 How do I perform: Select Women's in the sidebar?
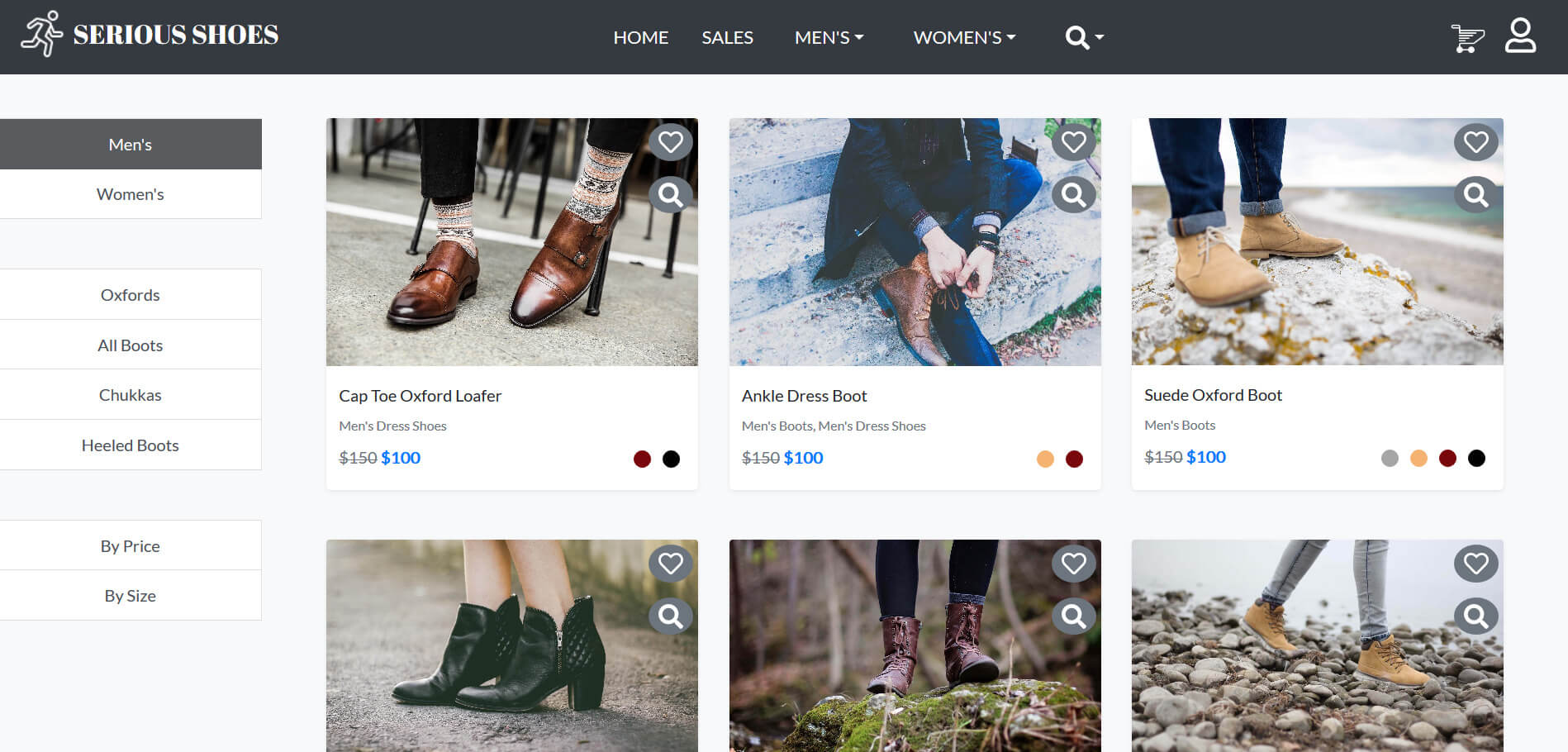tap(131, 194)
